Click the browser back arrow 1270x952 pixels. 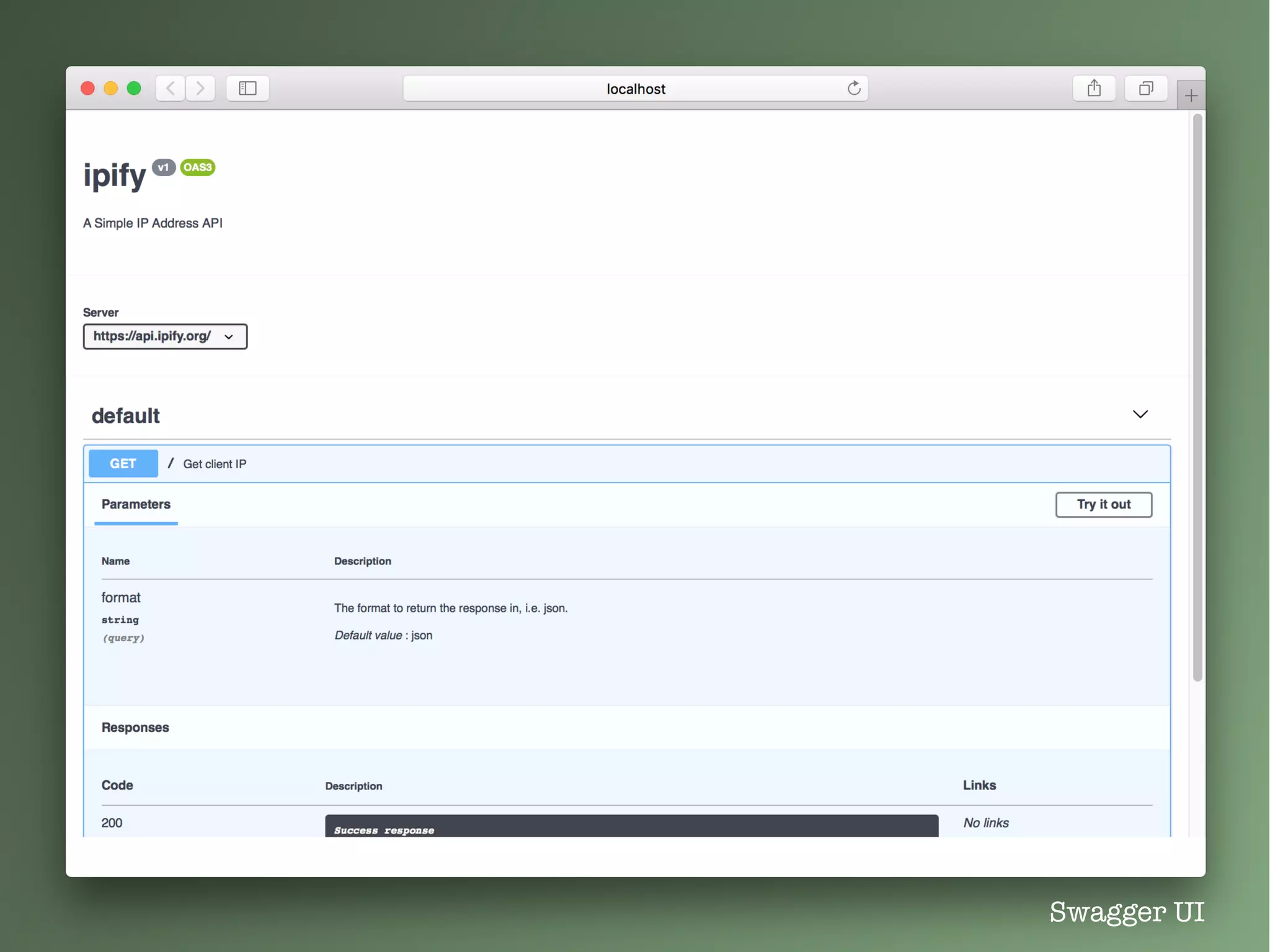point(171,88)
